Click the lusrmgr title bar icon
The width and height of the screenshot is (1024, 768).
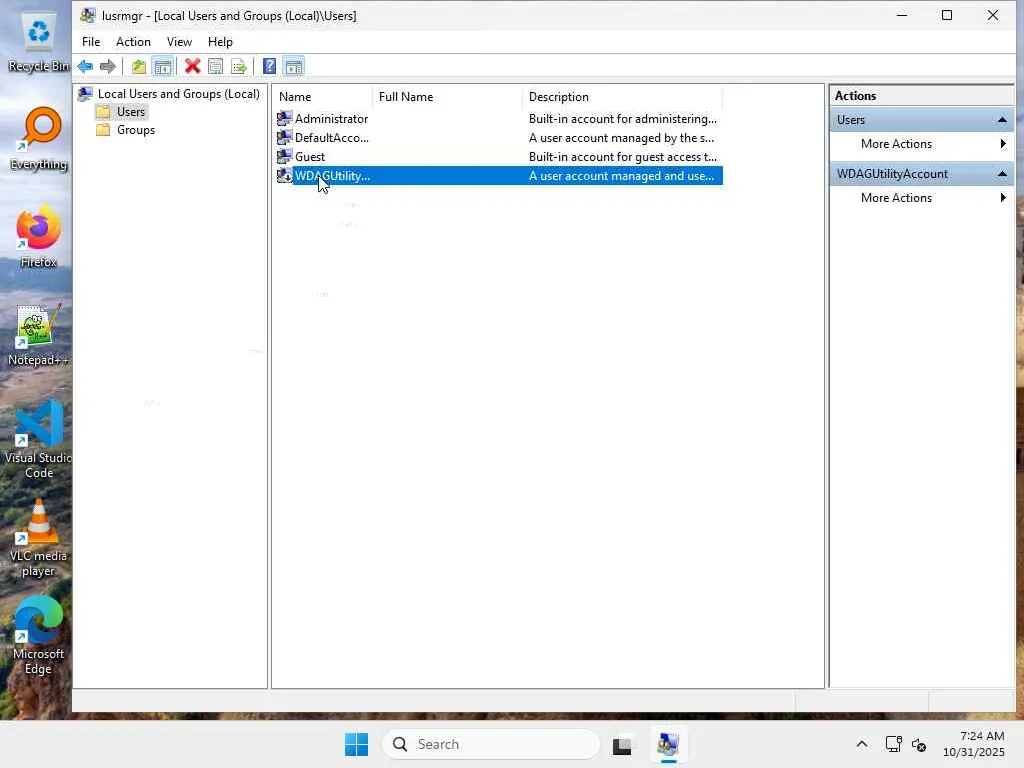[88, 15]
